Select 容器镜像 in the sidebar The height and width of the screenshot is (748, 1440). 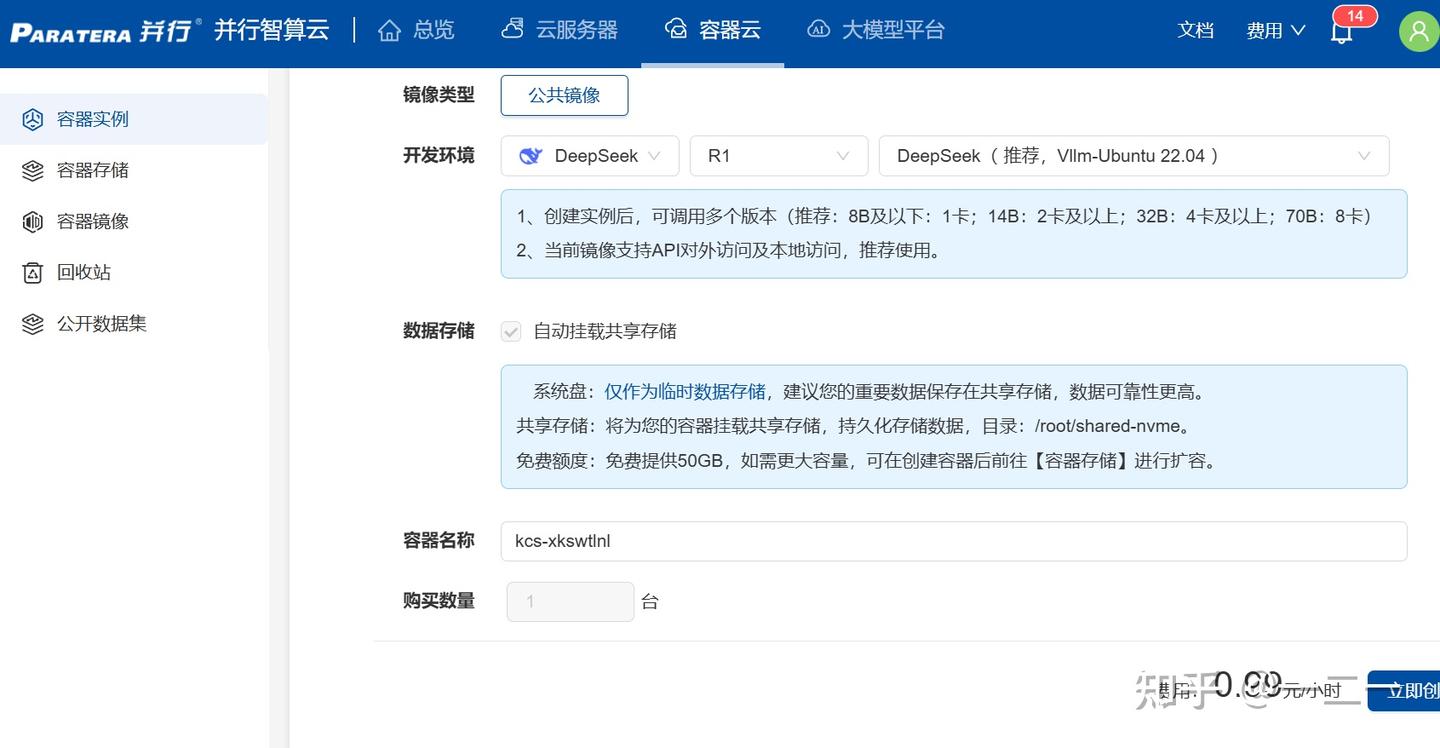[134, 221]
